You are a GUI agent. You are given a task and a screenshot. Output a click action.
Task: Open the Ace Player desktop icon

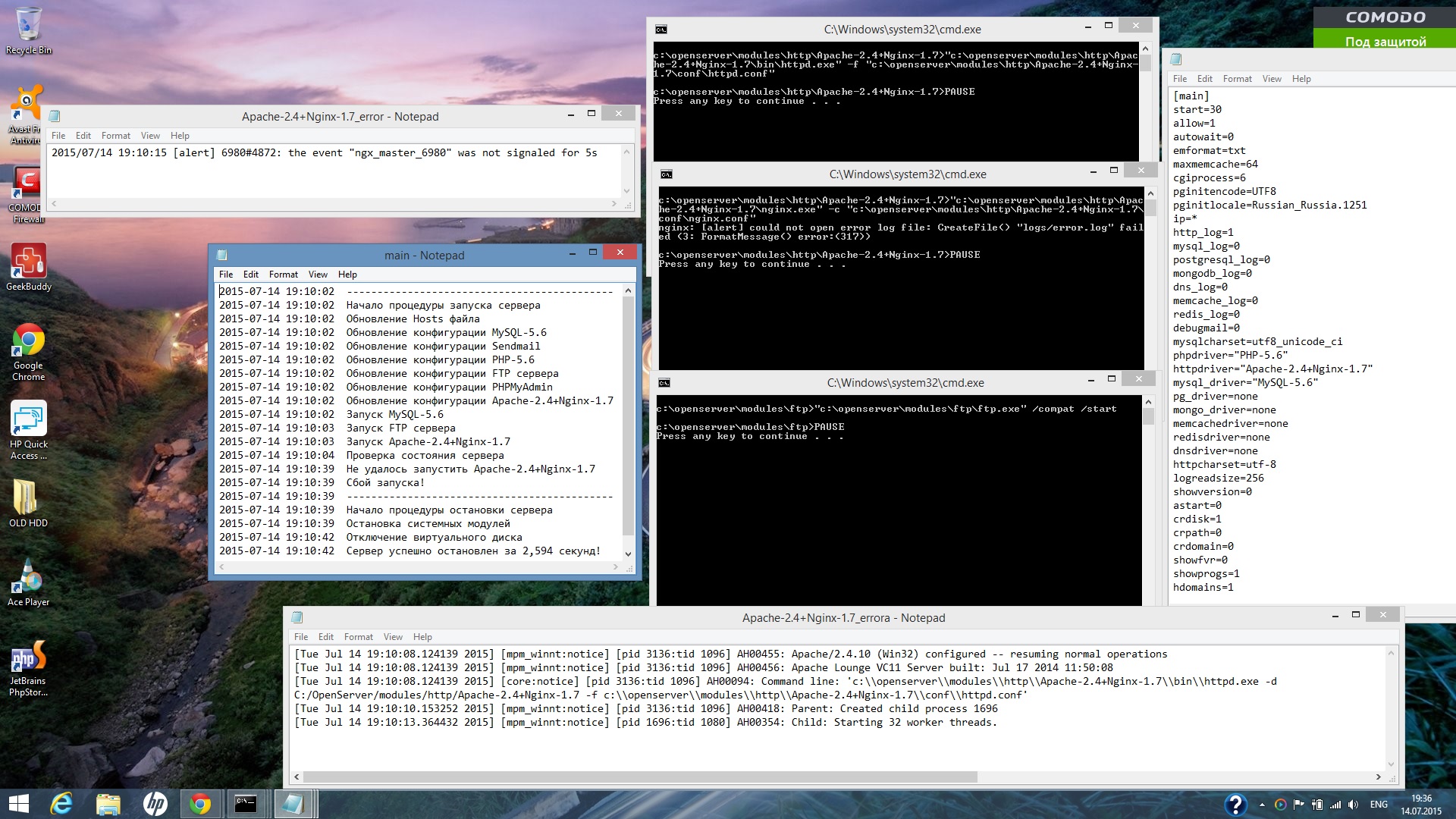point(29,579)
